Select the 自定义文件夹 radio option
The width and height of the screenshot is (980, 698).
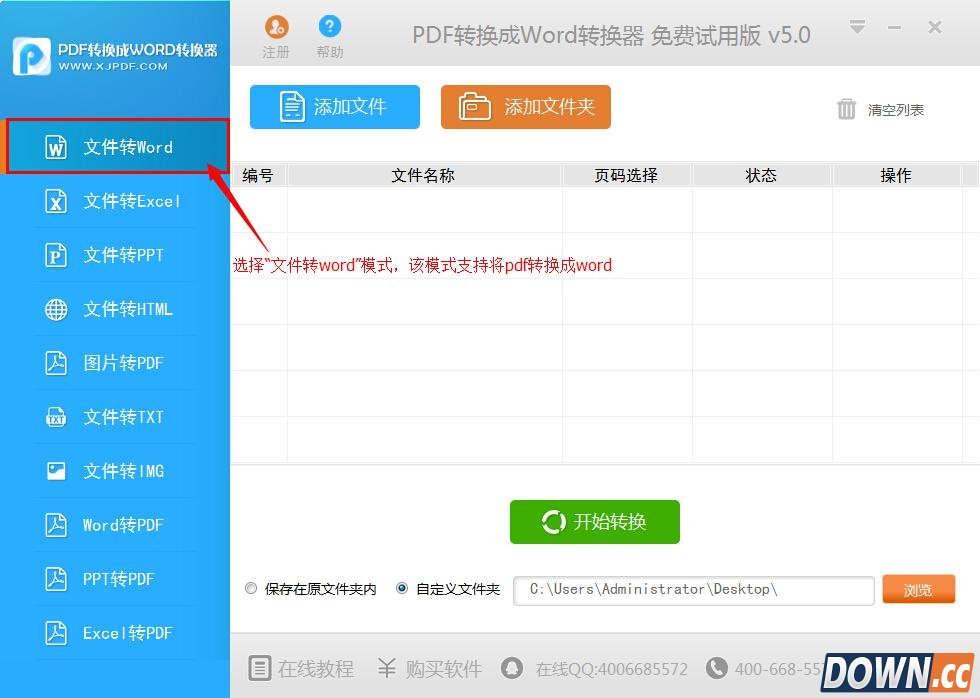402,588
